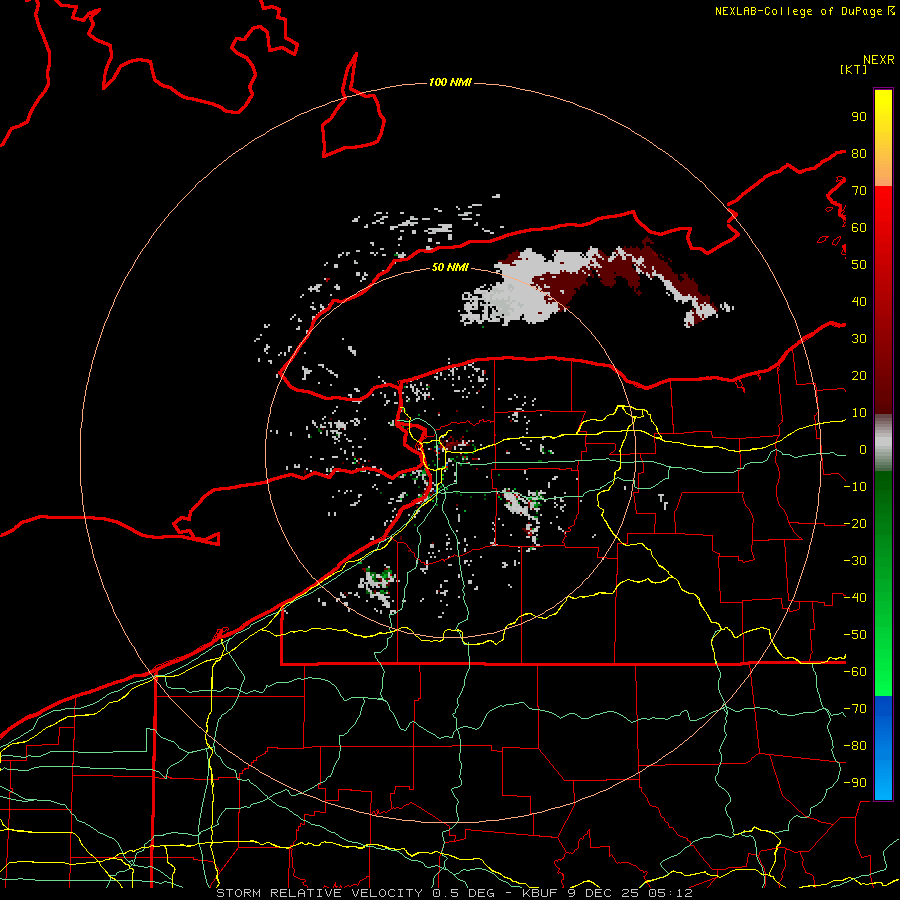Click the 90 value on the velocity scale
This screenshot has height=900, width=900.
tap(859, 117)
